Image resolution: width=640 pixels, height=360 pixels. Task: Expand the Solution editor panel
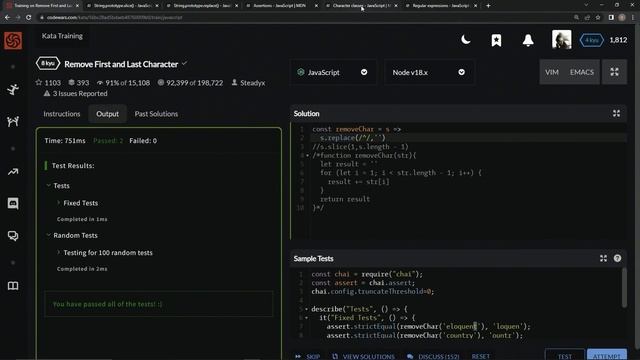pos(616,113)
